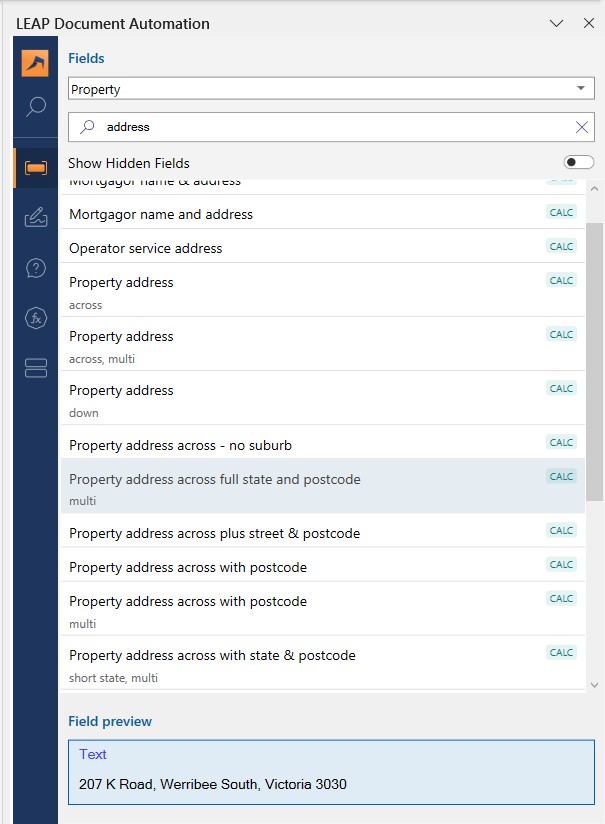Open the signature tool in the sidebar

click(35, 218)
